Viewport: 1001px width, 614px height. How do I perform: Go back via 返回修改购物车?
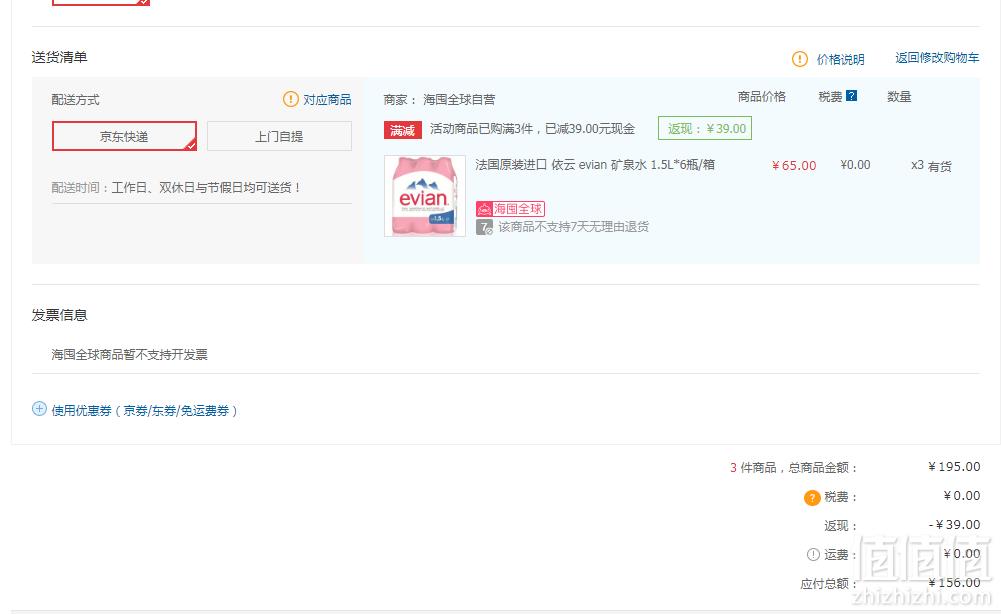[x=937, y=58]
